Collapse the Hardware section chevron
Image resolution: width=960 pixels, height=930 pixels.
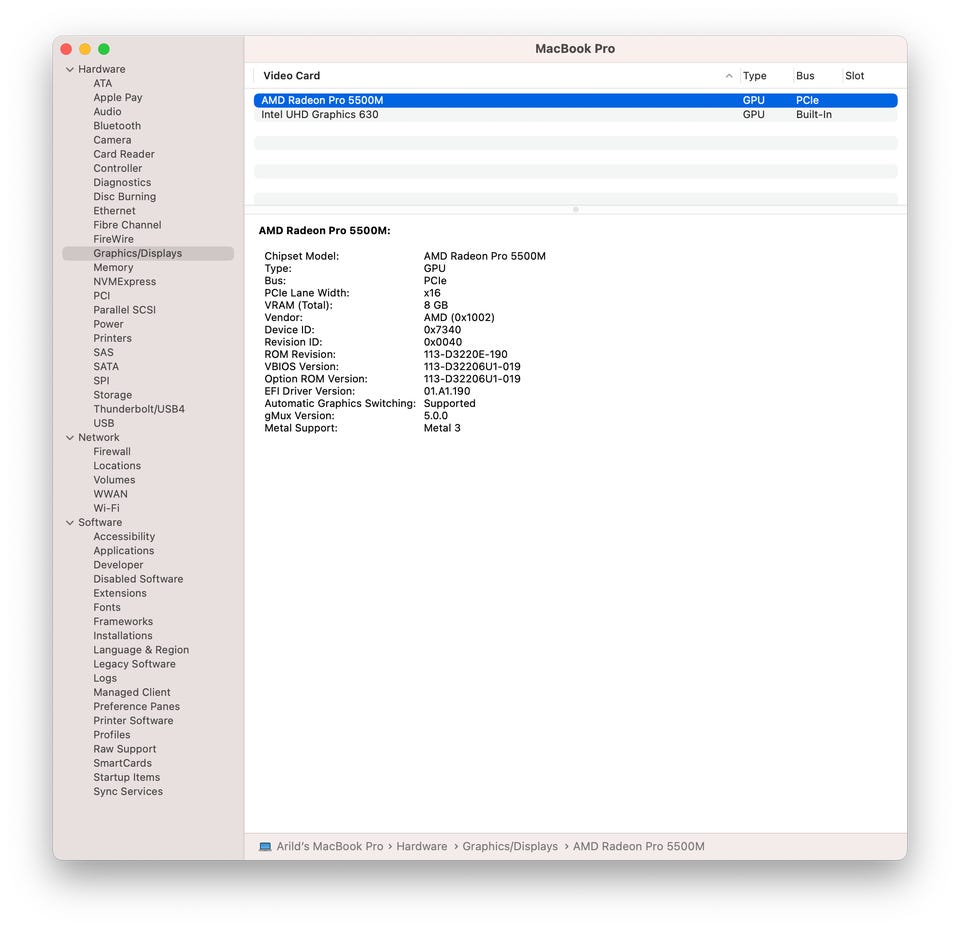click(x=70, y=69)
